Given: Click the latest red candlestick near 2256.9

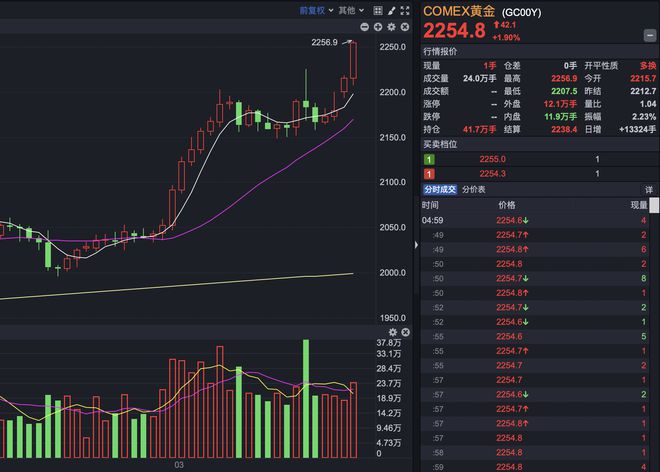Looking at the screenshot, I should coord(354,61).
